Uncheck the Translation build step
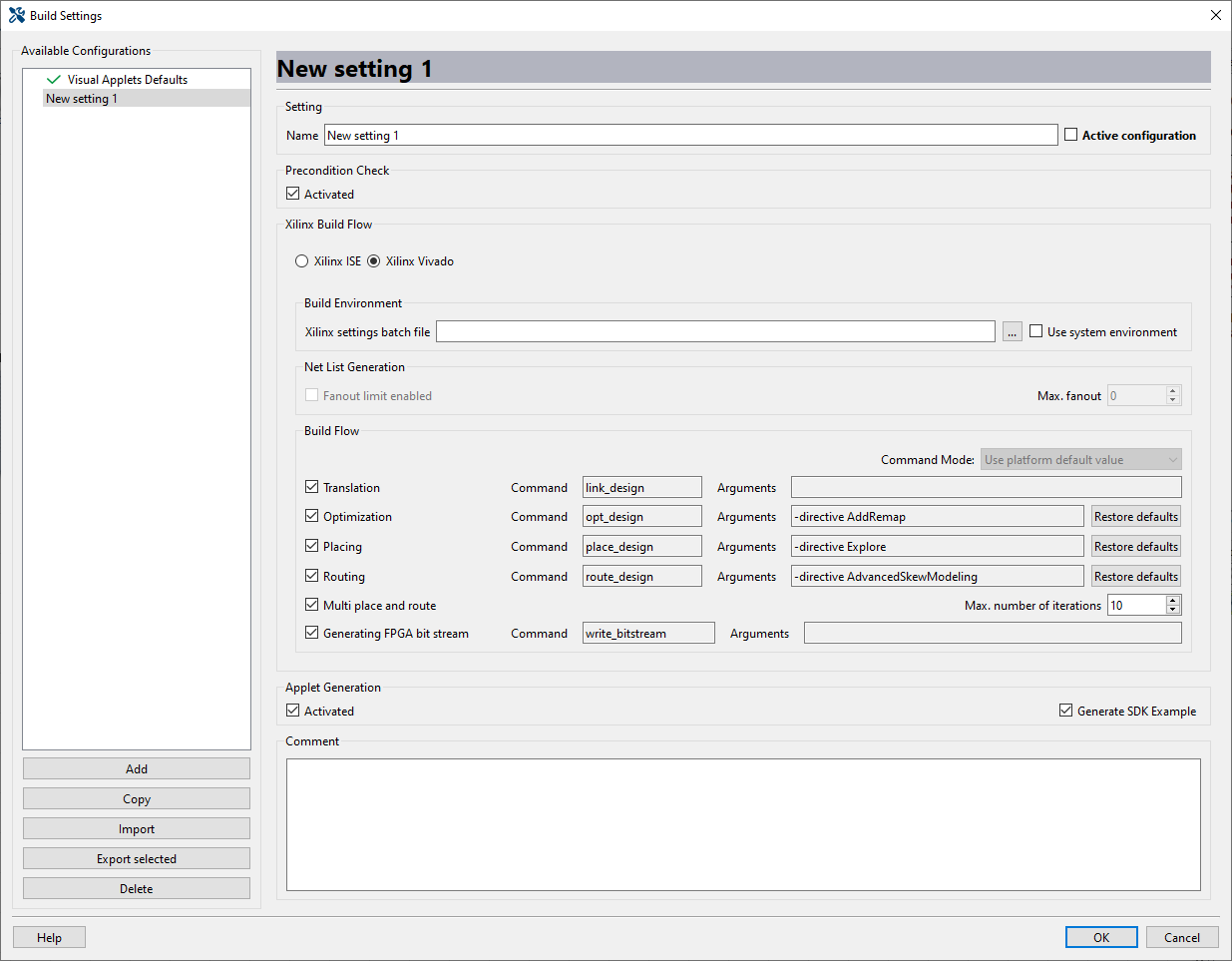This screenshot has width=1232, height=961. click(311, 487)
